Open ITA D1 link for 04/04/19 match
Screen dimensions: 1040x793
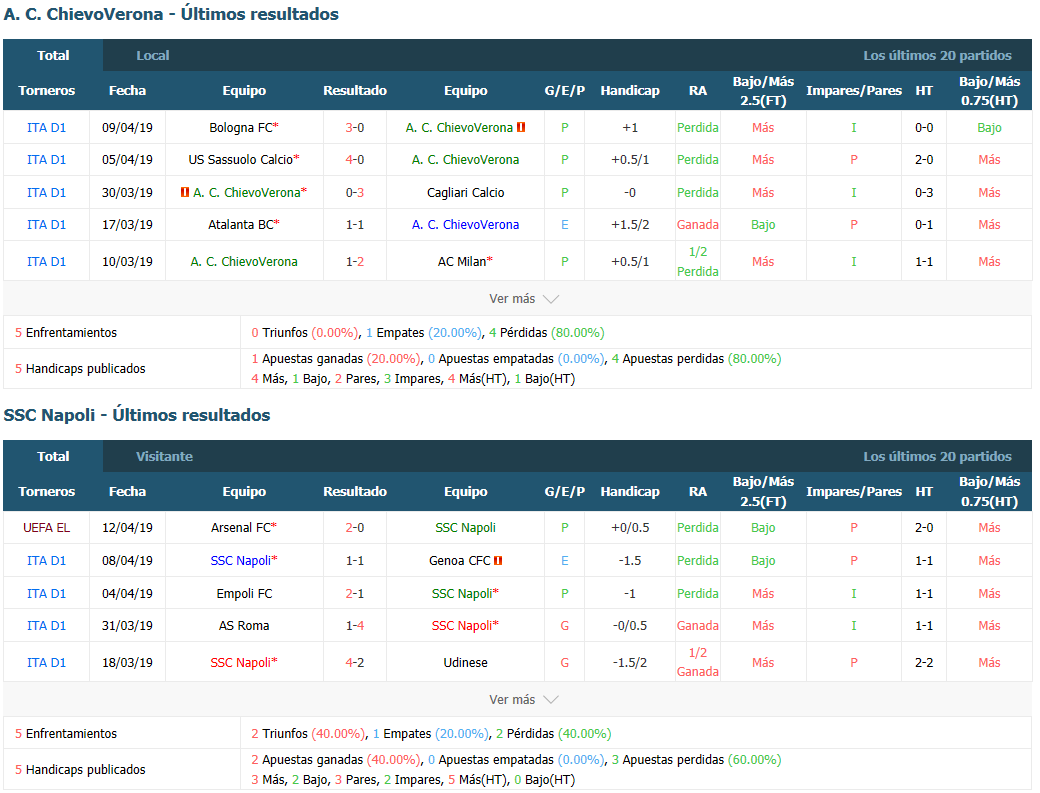click(x=46, y=593)
